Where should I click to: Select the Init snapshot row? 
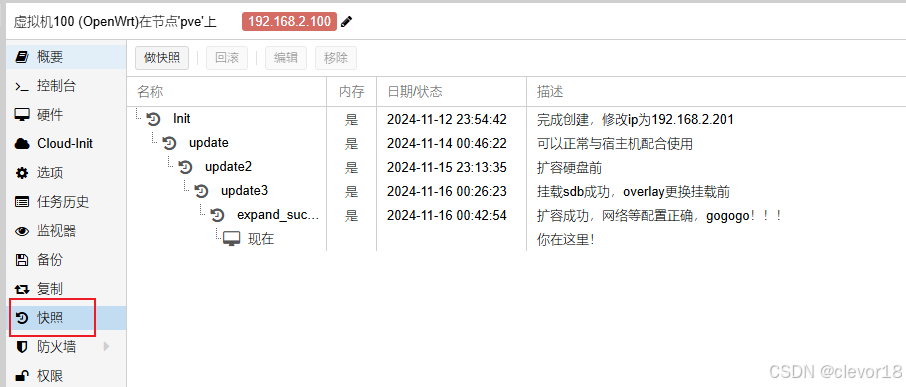coord(516,119)
